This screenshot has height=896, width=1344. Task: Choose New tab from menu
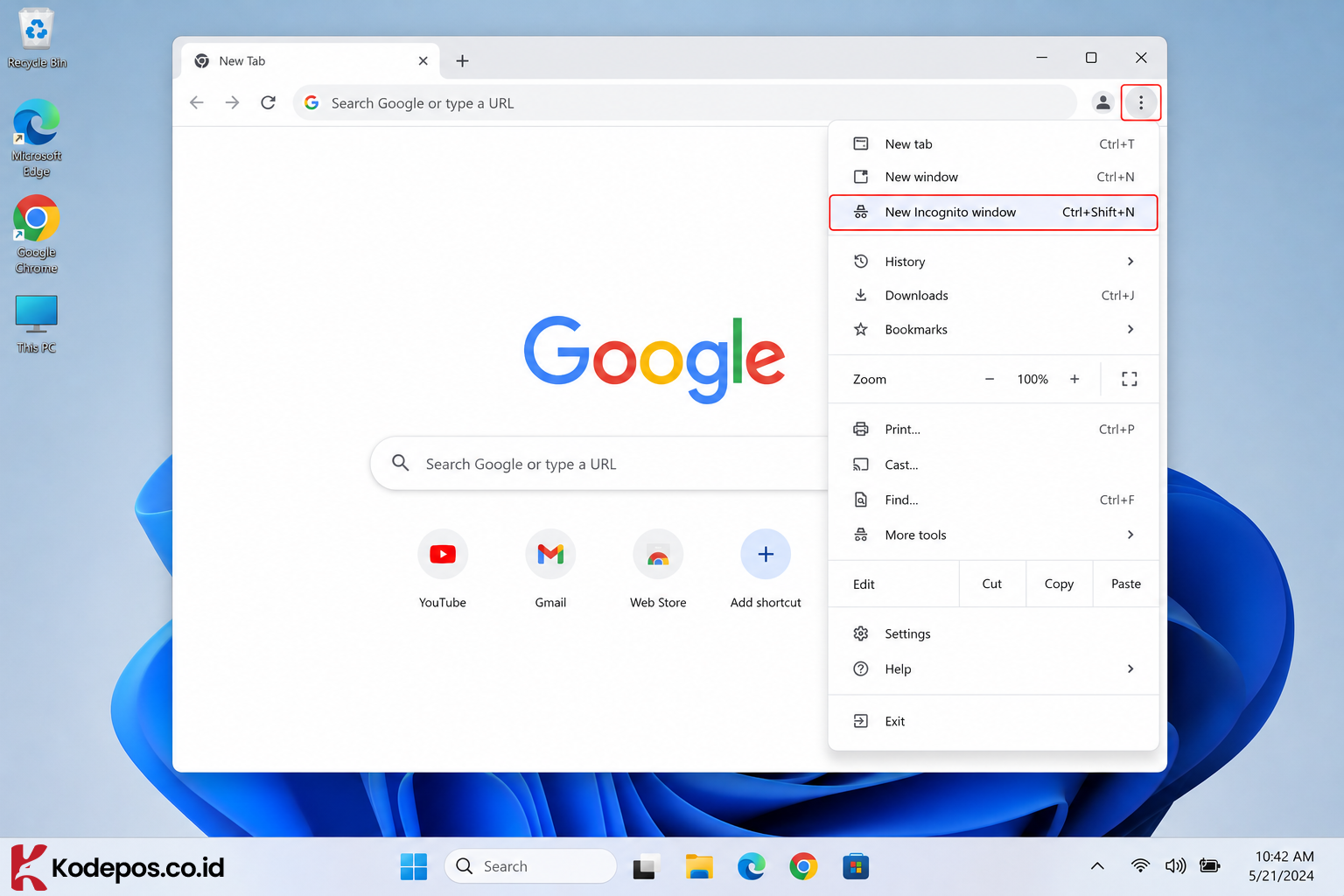993,143
